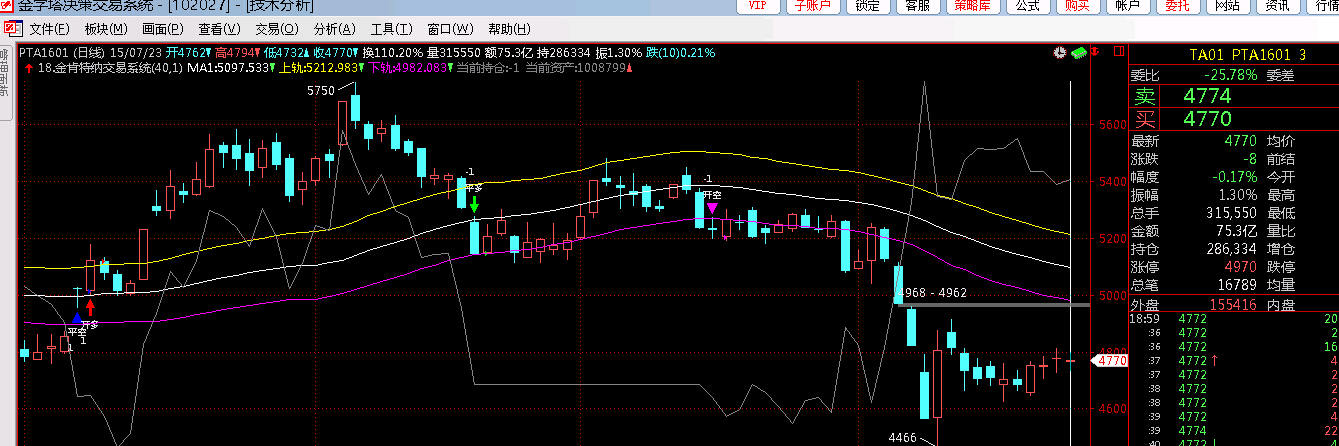1339x446 pixels.
Task: Click the 行情 quotes button
Action: (x=1325, y=6)
